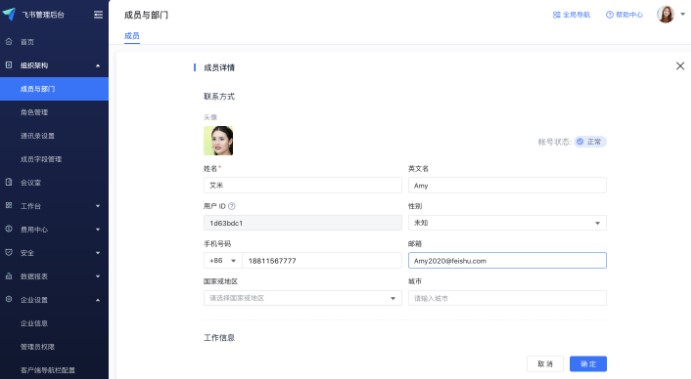Viewport: 691px width, 379px height.
Task: Click the 确定 confirm button
Action: [x=588, y=364]
